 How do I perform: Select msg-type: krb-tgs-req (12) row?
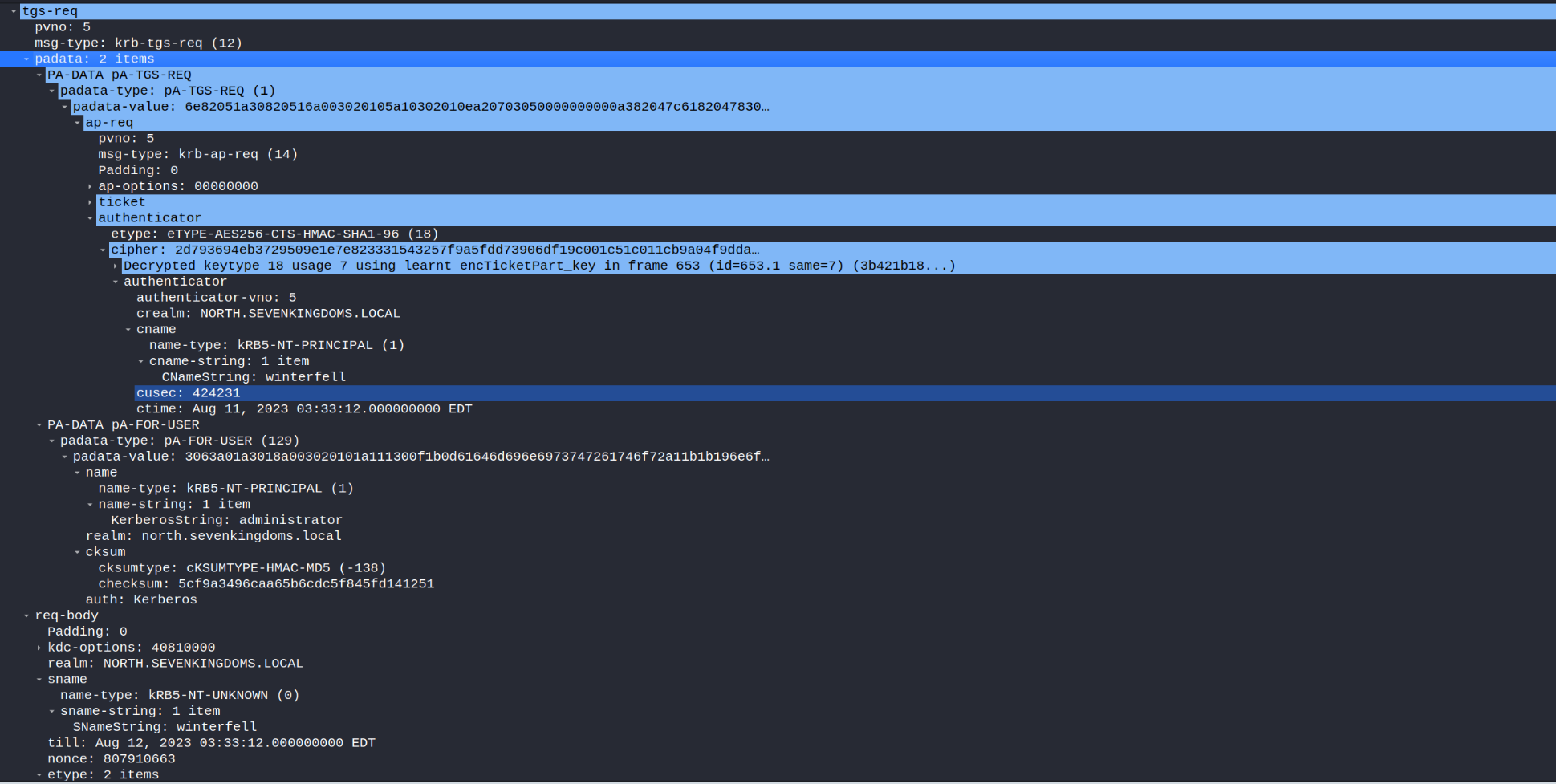point(138,43)
